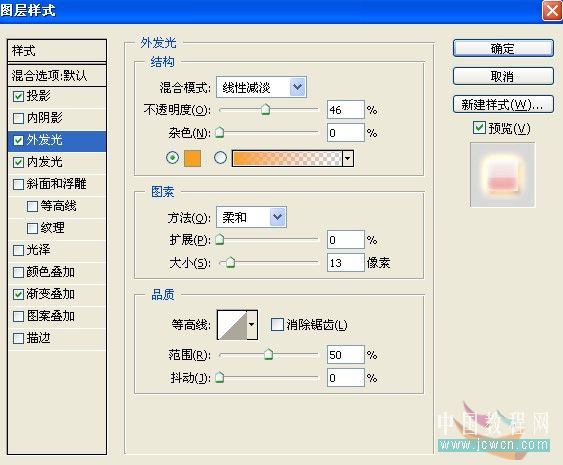Click the orange glow color swatch
The image size is (563, 465).
[x=192, y=158]
